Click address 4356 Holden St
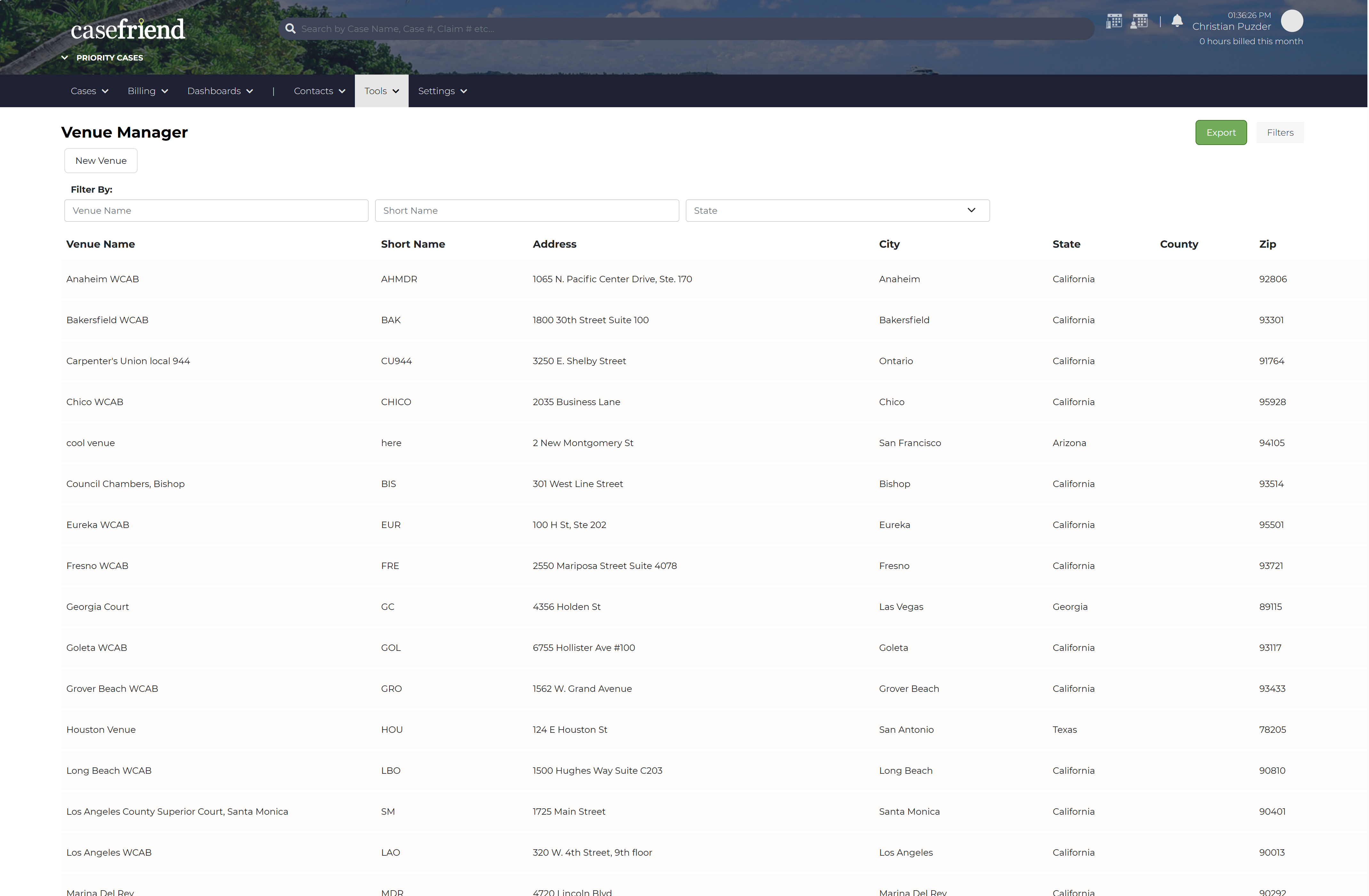This screenshot has height=896, width=1369. point(567,607)
